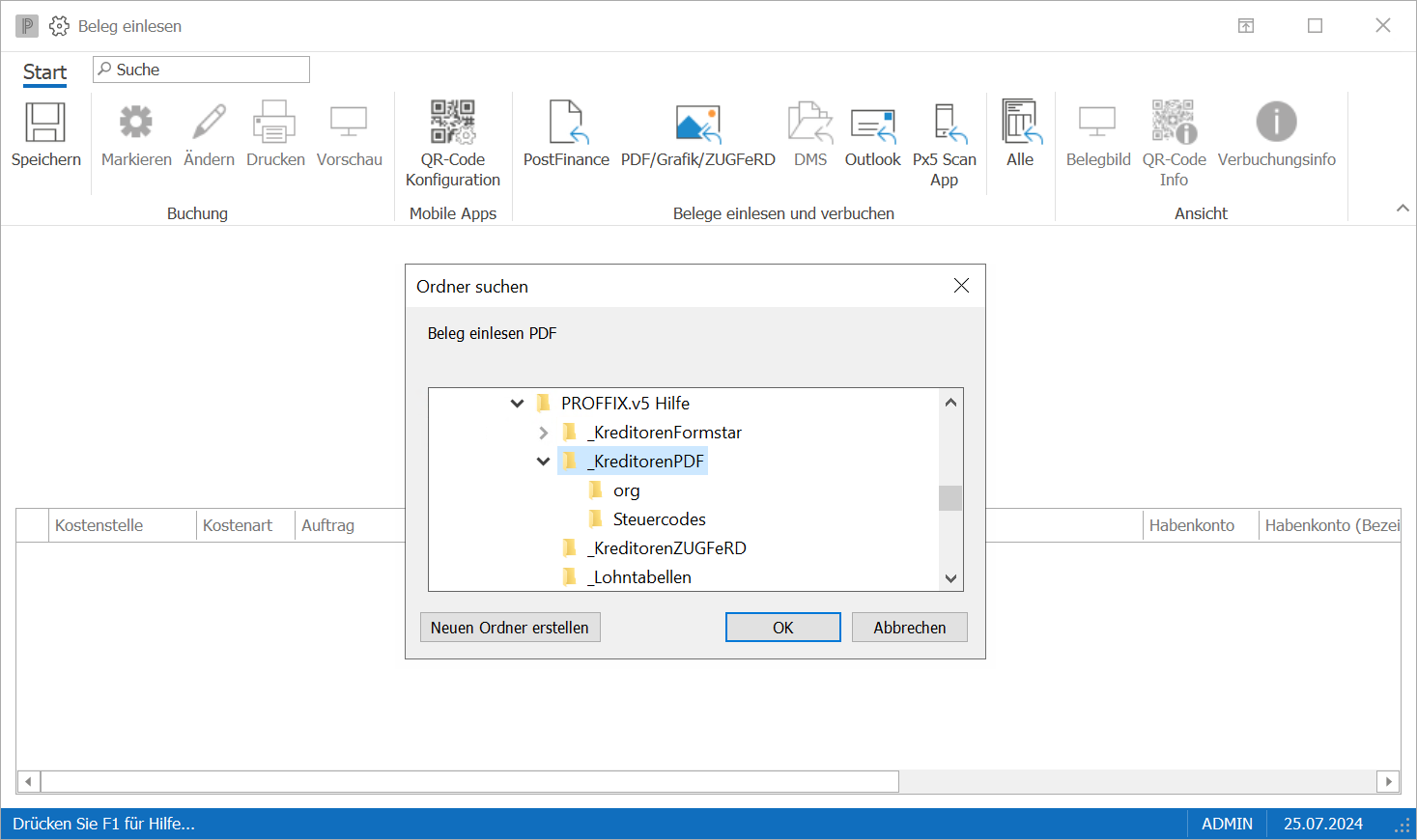Viewport: 1417px width, 840px height.
Task: Click OK in Ordner suchen dialog
Action: (x=783, y=628)
